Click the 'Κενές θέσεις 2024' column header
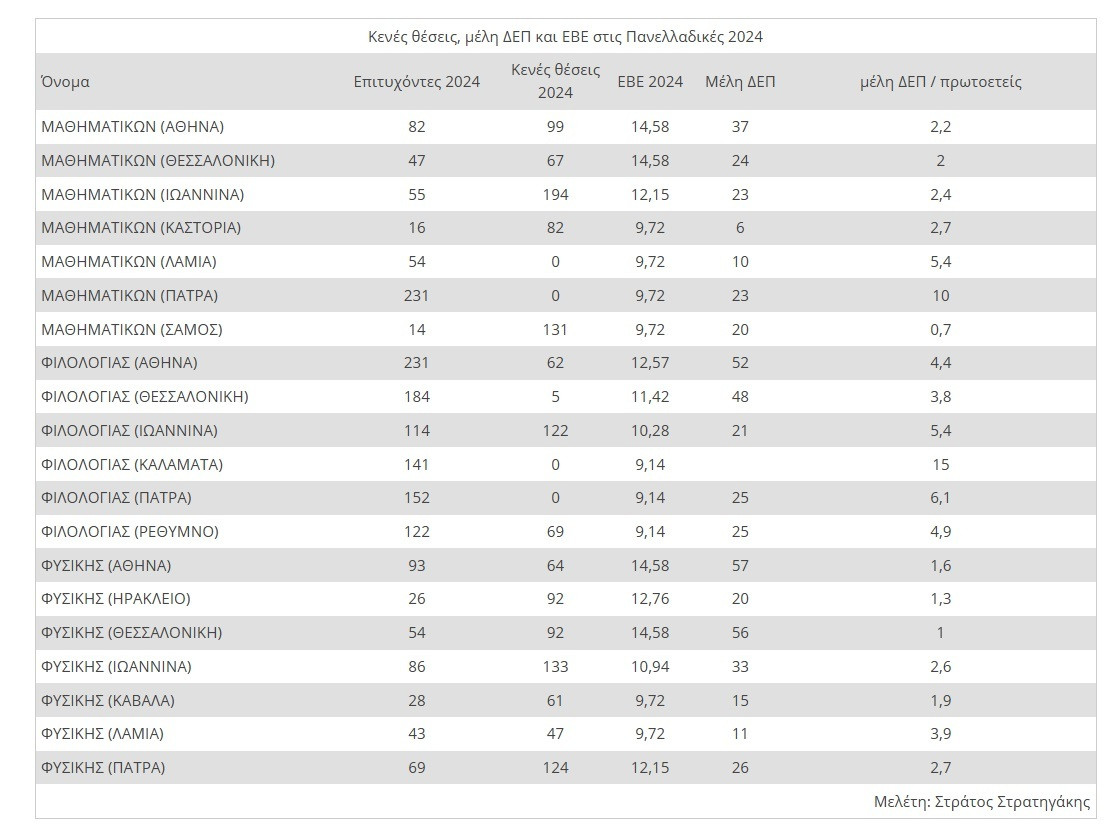The image size is (1115, 831). [x=555, y=81]
